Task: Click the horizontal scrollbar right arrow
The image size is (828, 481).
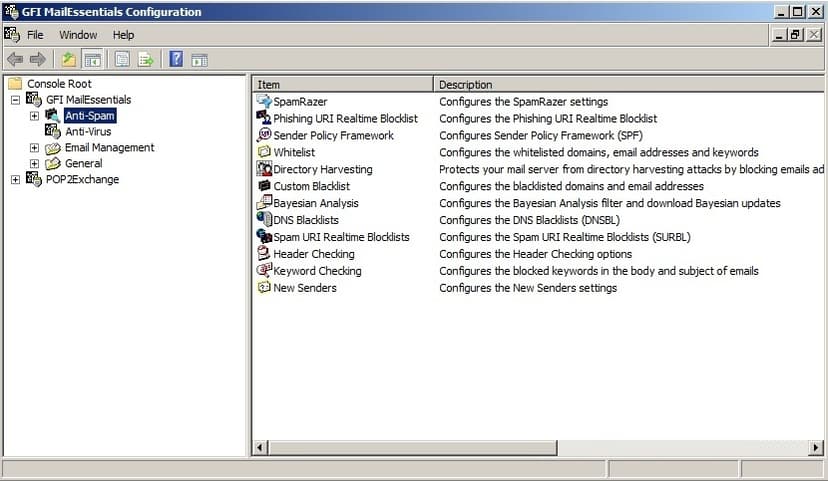Action: point(816,448)
